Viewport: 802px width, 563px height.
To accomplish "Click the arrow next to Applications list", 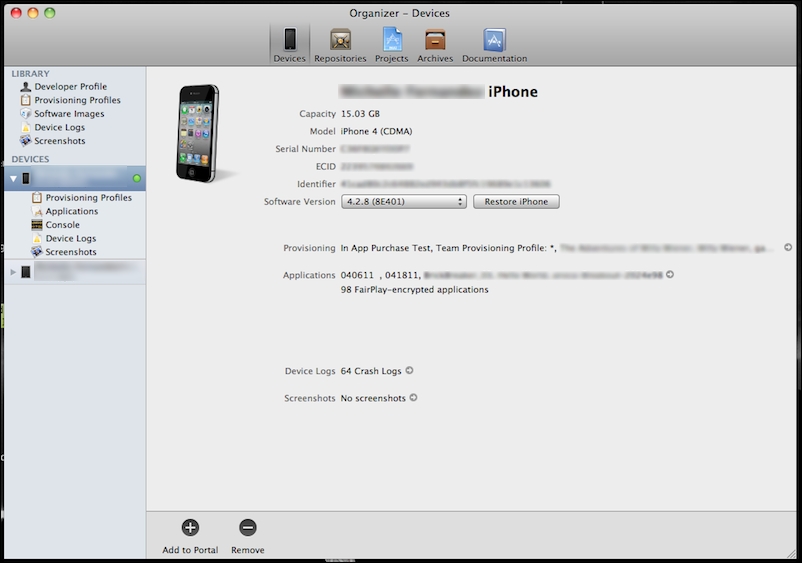I will click(670, 275).
